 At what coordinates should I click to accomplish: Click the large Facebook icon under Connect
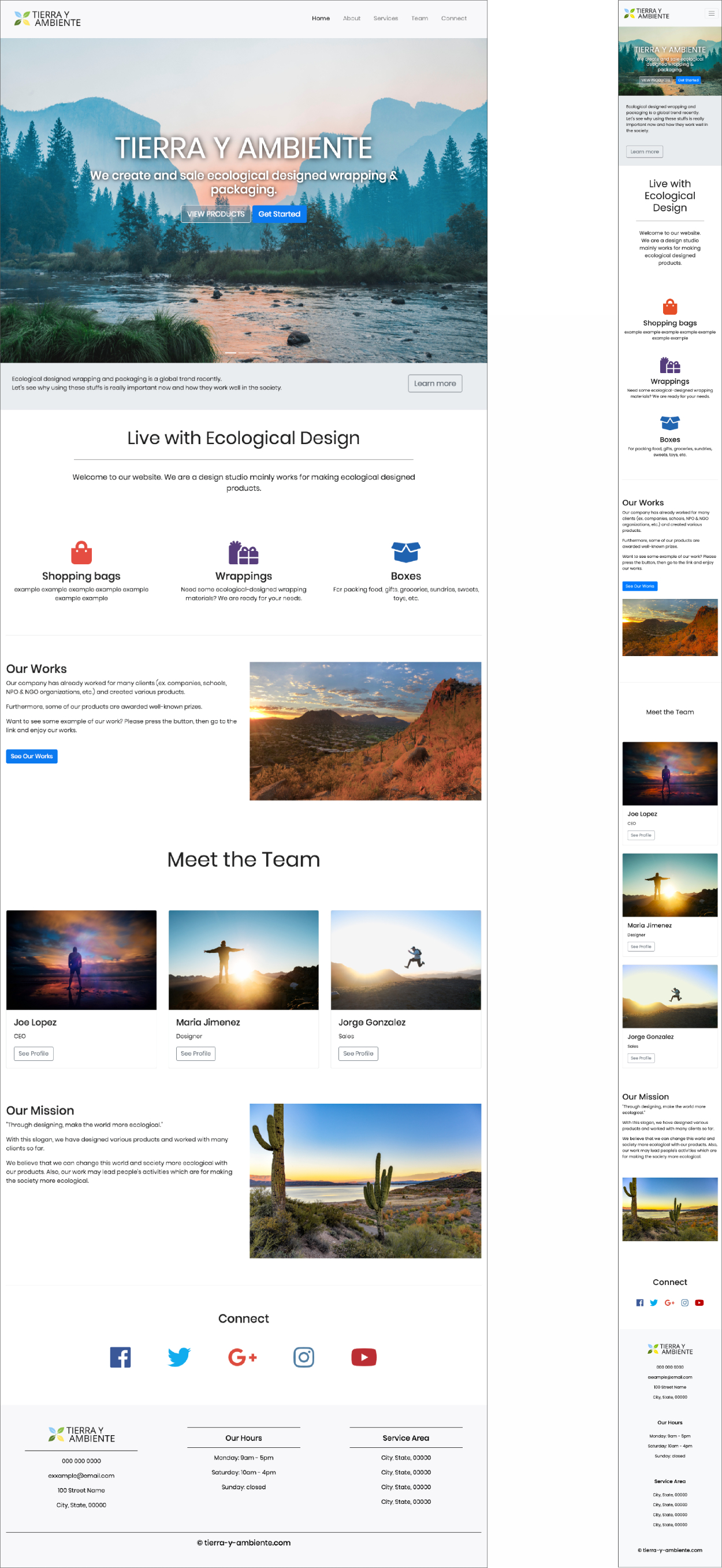[121, 1357]
